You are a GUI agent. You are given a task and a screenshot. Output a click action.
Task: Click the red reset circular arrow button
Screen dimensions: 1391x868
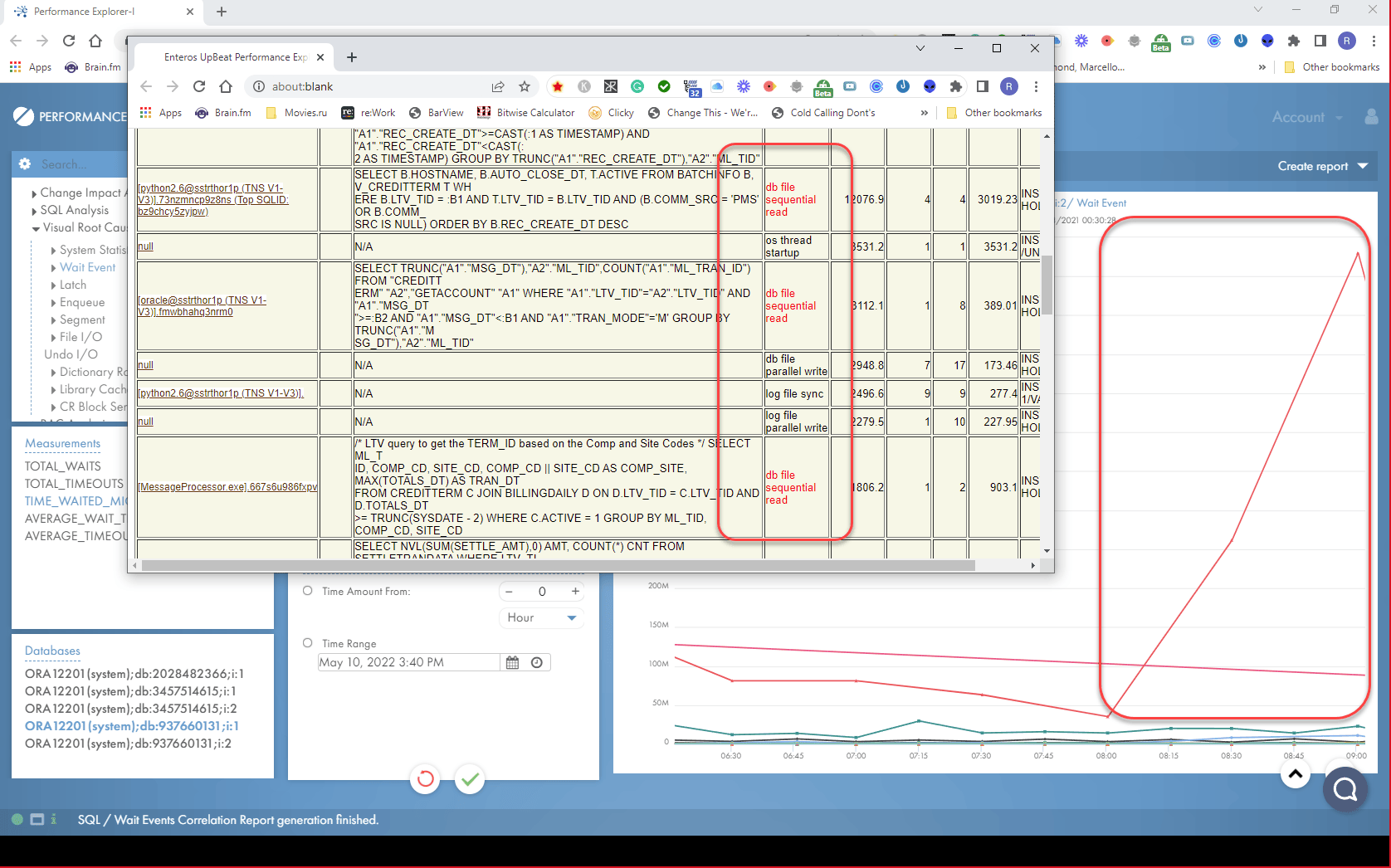425,779
